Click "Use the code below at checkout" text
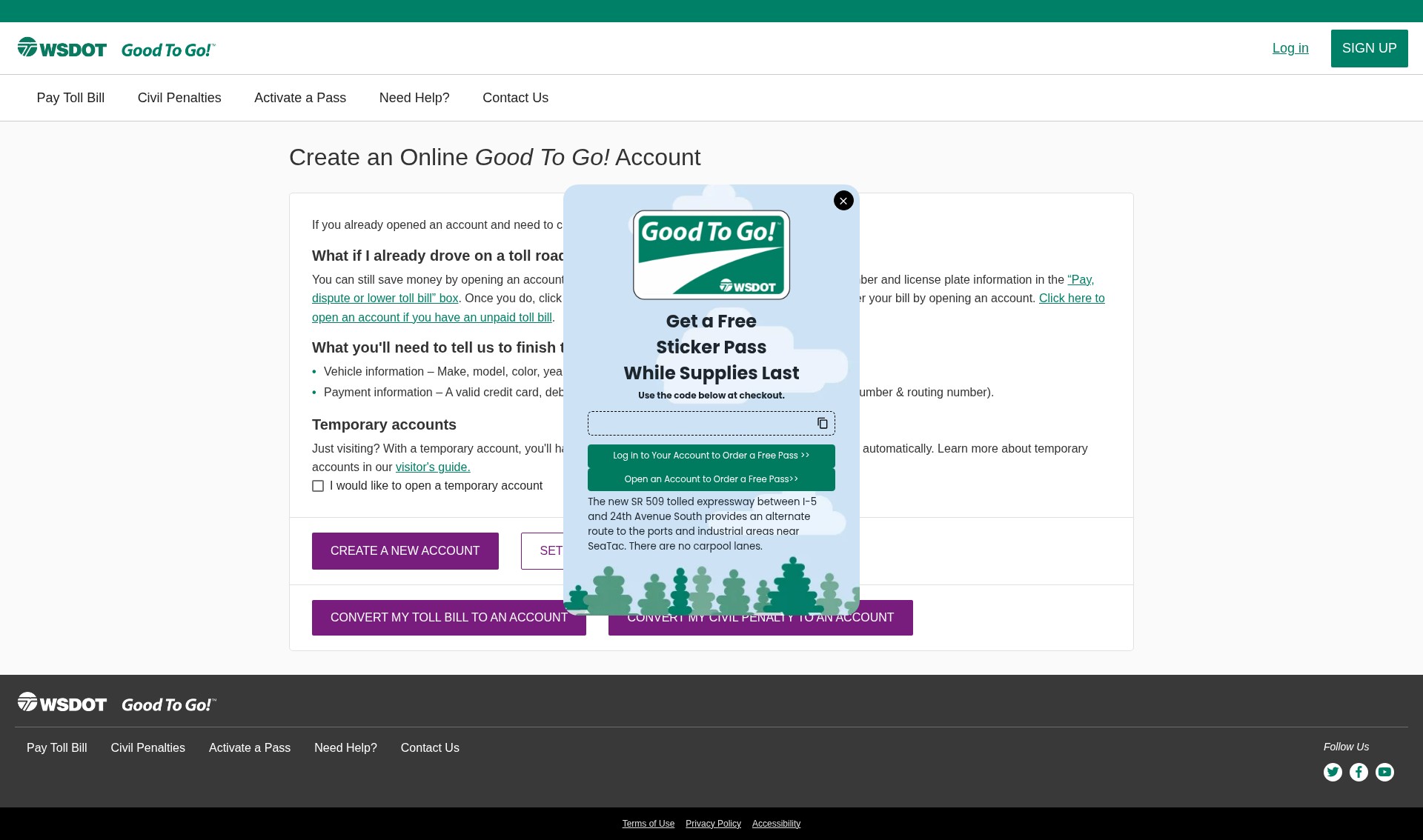The height and width of the screenshot is (840, 1423). [711, 396]
